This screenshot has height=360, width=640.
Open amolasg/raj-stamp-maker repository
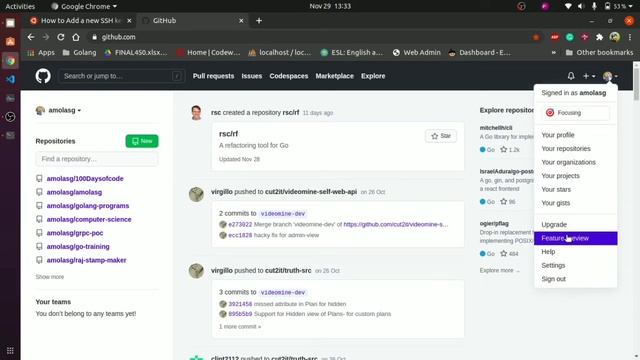point(87,260)
